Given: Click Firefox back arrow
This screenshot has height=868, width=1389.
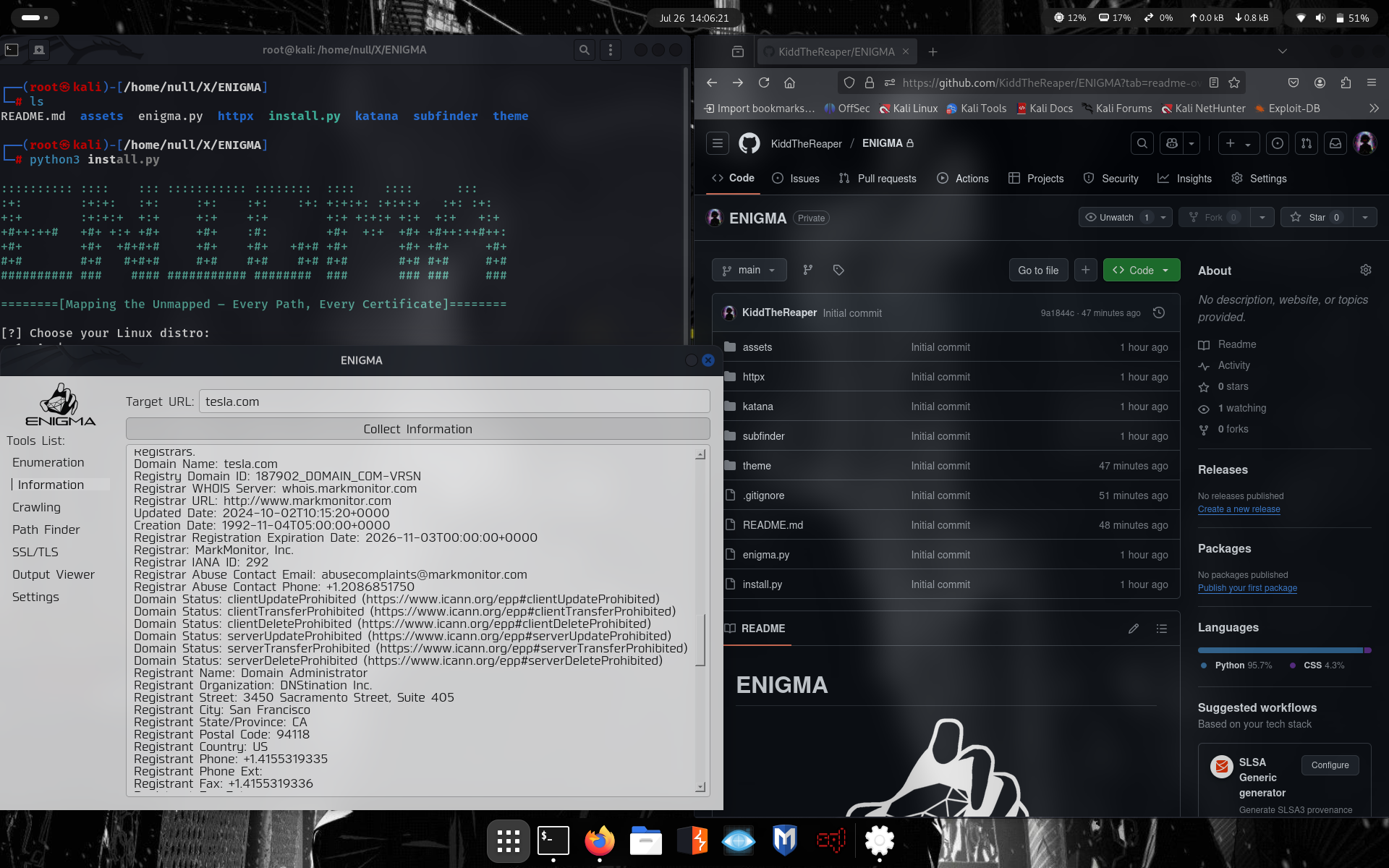Looking at the screenshot, I should click(712, 82).
